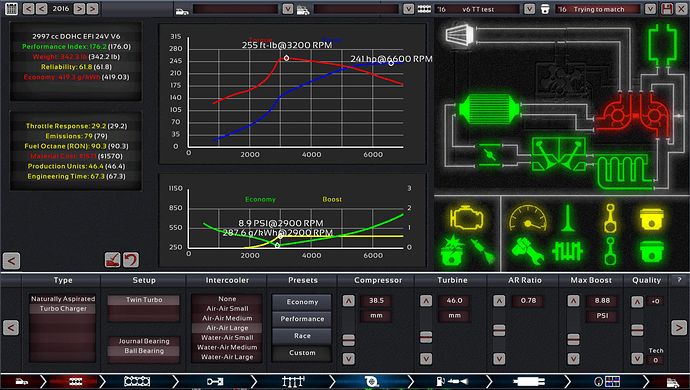Click the green intercooler diagram icon
This screenshot has width=690, height=390.
tap(488, 109)
